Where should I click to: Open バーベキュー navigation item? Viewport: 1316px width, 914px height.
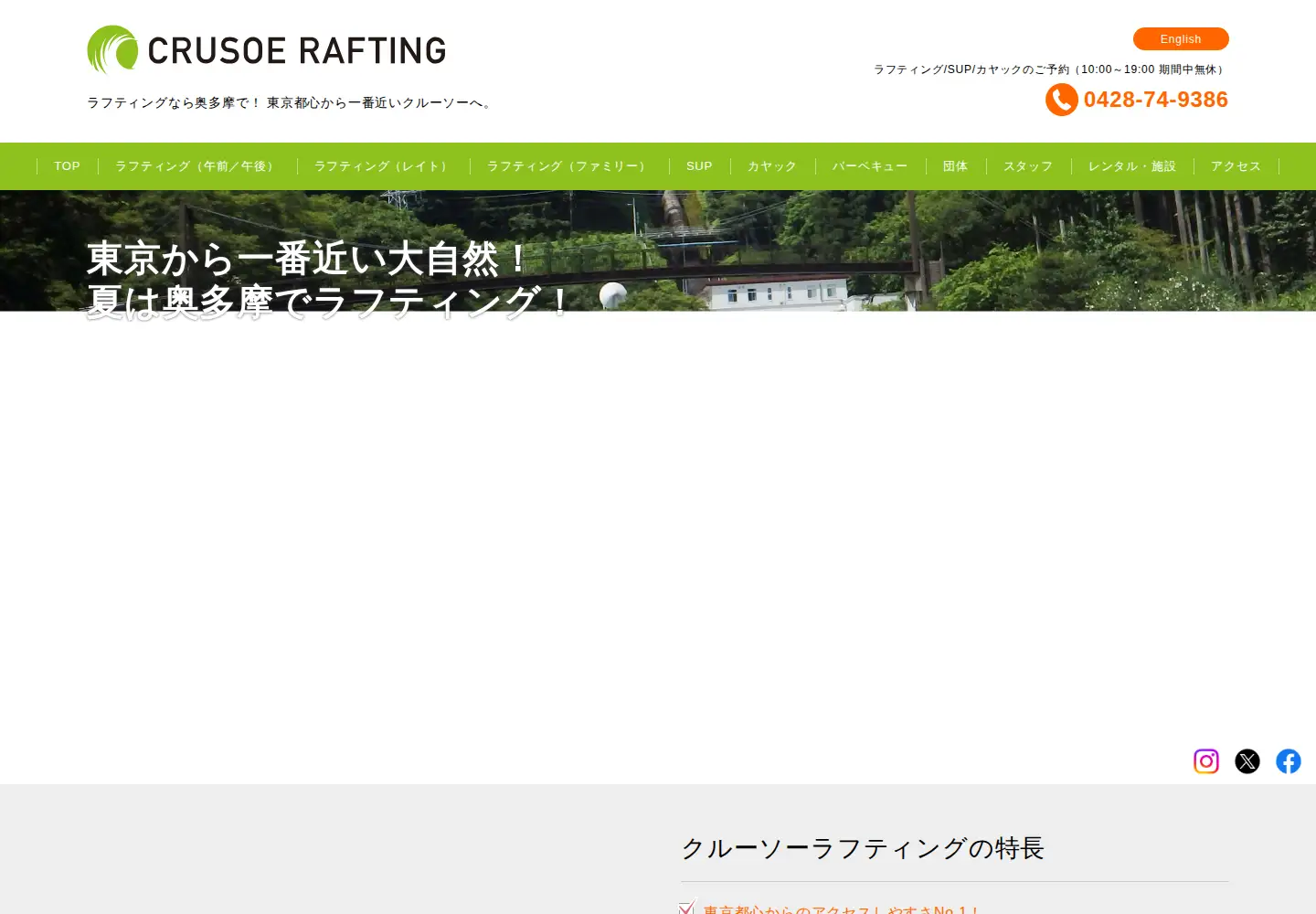pyautogui.click(x=870, y=166)
